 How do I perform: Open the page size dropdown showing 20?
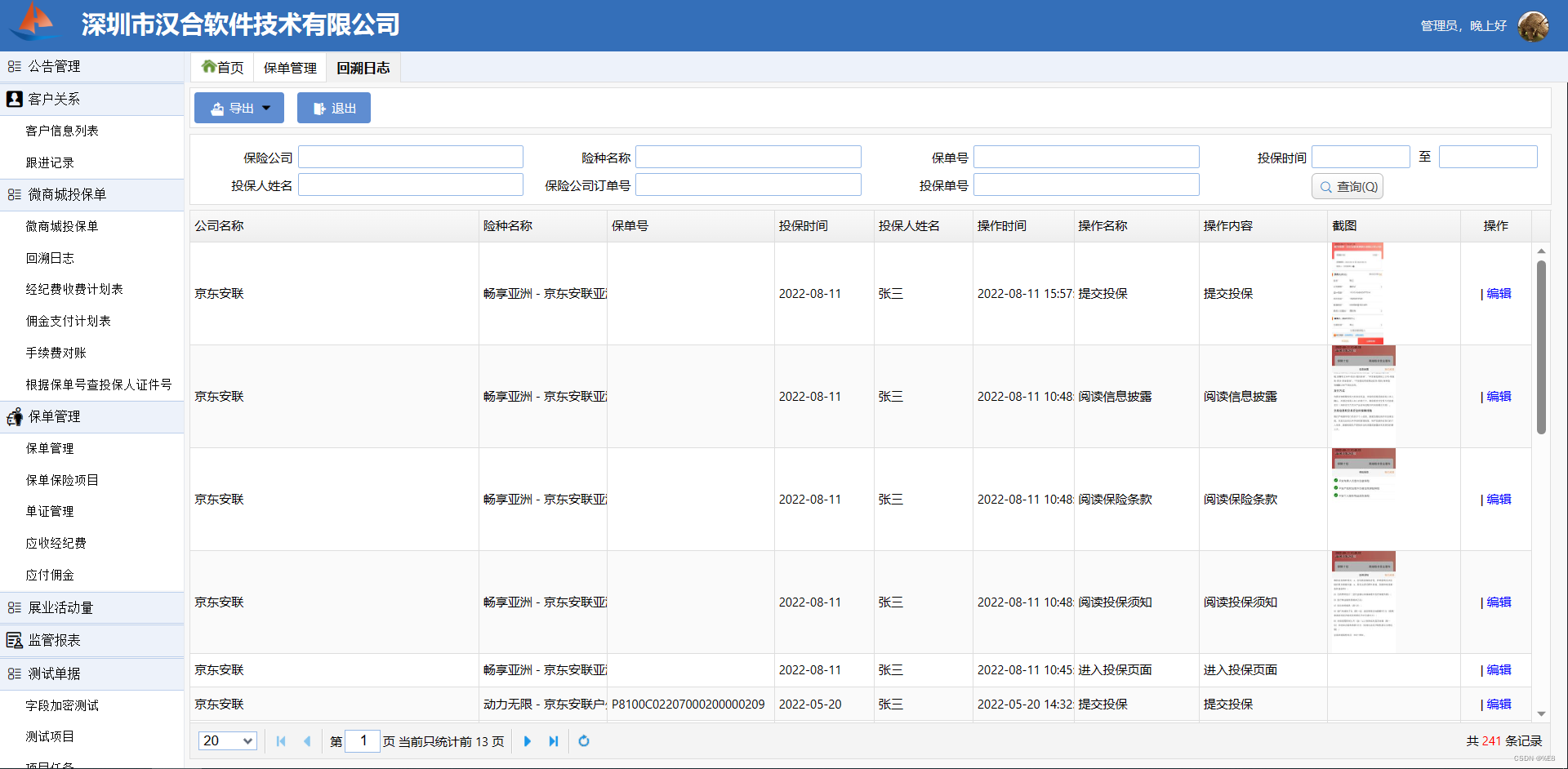[228, 740]
